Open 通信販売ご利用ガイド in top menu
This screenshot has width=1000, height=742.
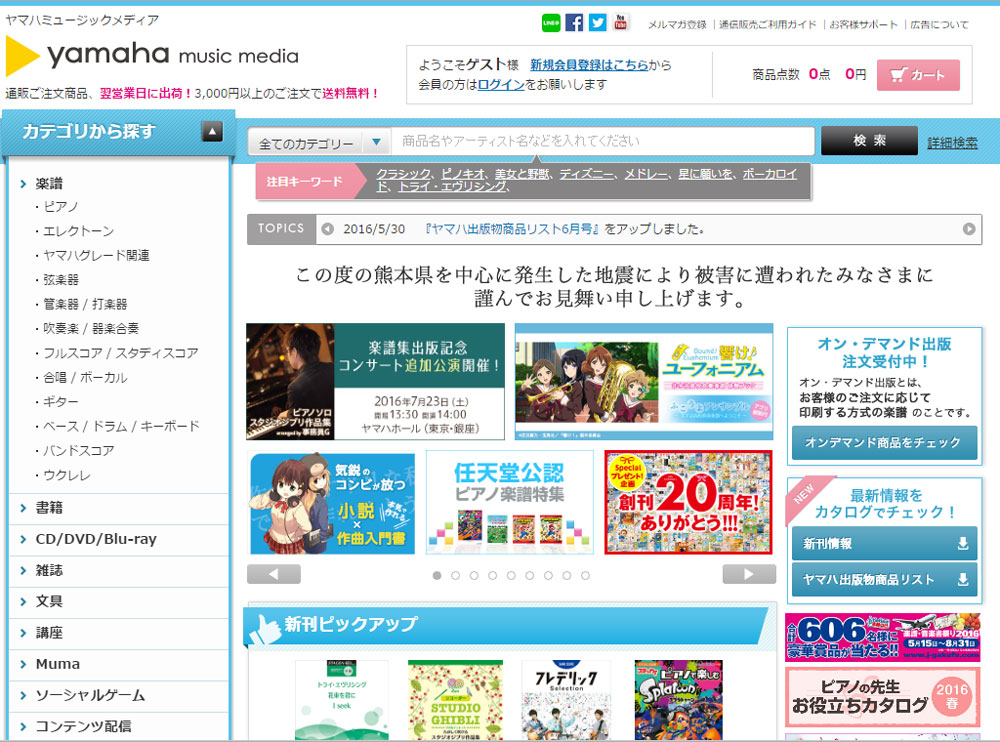pos(767,25)
